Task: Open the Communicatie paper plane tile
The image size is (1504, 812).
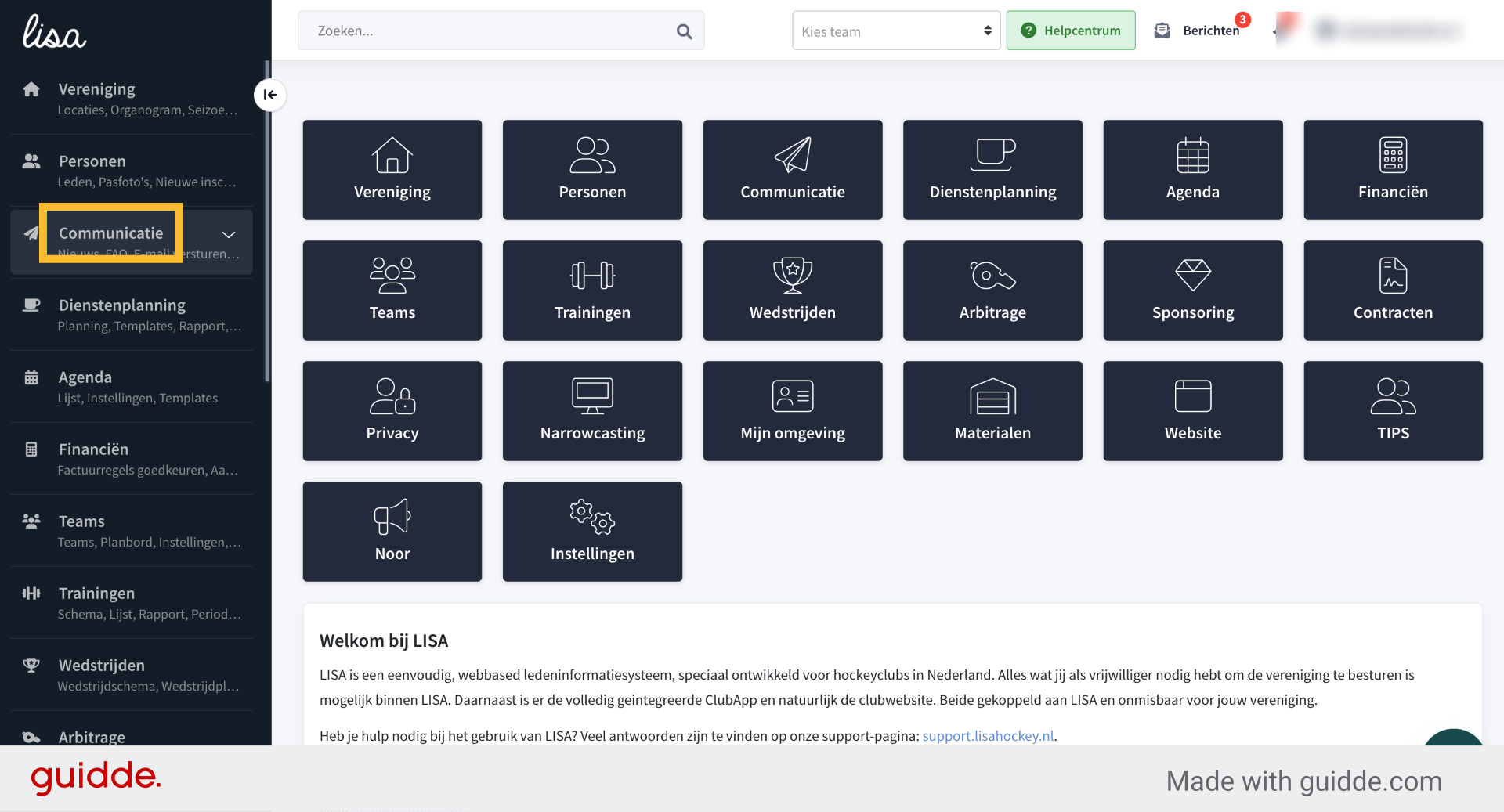Action: 793,170
